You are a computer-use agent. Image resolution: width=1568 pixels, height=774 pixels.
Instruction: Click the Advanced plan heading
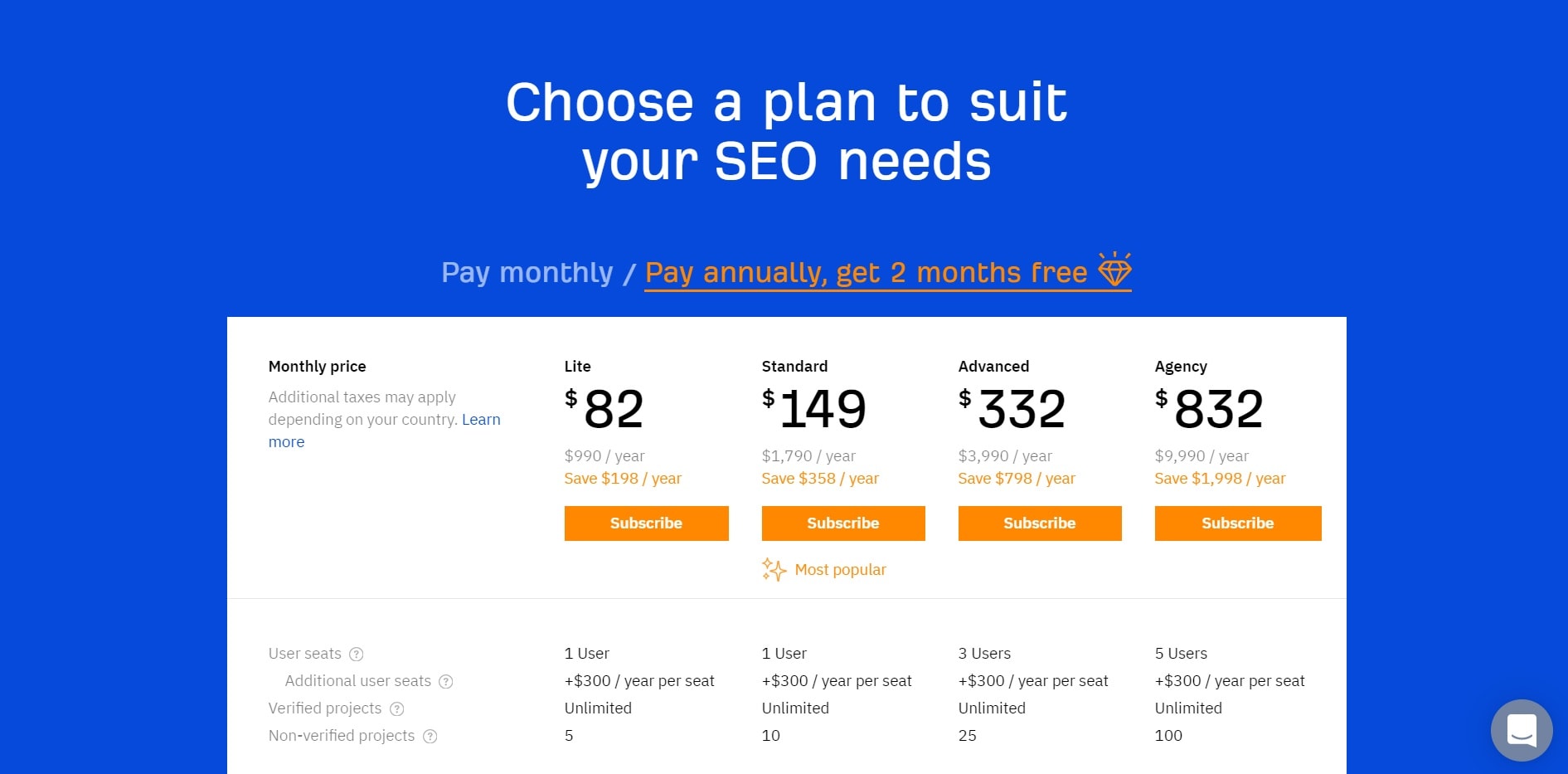(993, 367)
